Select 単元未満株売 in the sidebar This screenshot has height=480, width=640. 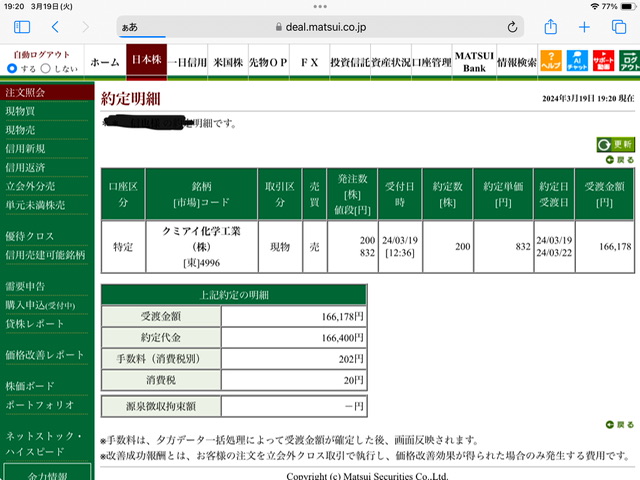36,205
